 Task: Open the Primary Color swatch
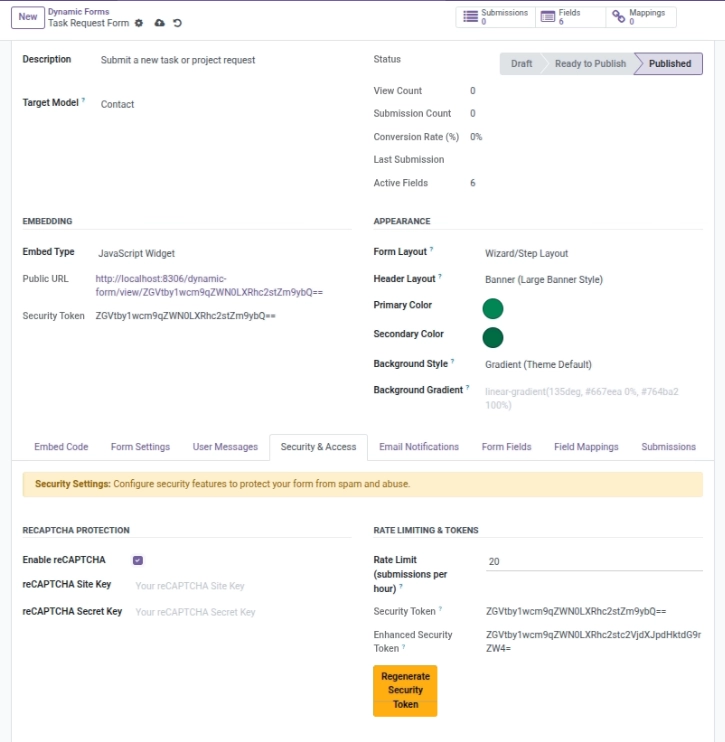click(x=493, y=309)
